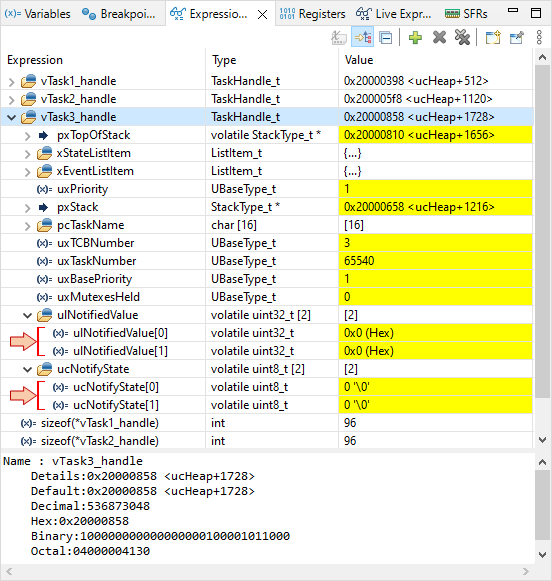Screen dimensions: 552x581
Task: Click the Remove All Expressions double-X icon
Action: point(462,37)
